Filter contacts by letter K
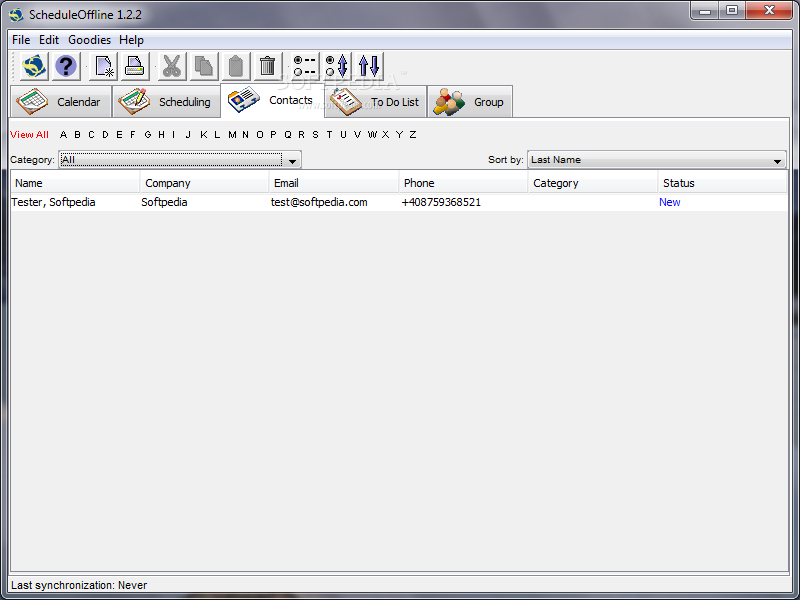800x600 pixels. (x=204, y=135)
